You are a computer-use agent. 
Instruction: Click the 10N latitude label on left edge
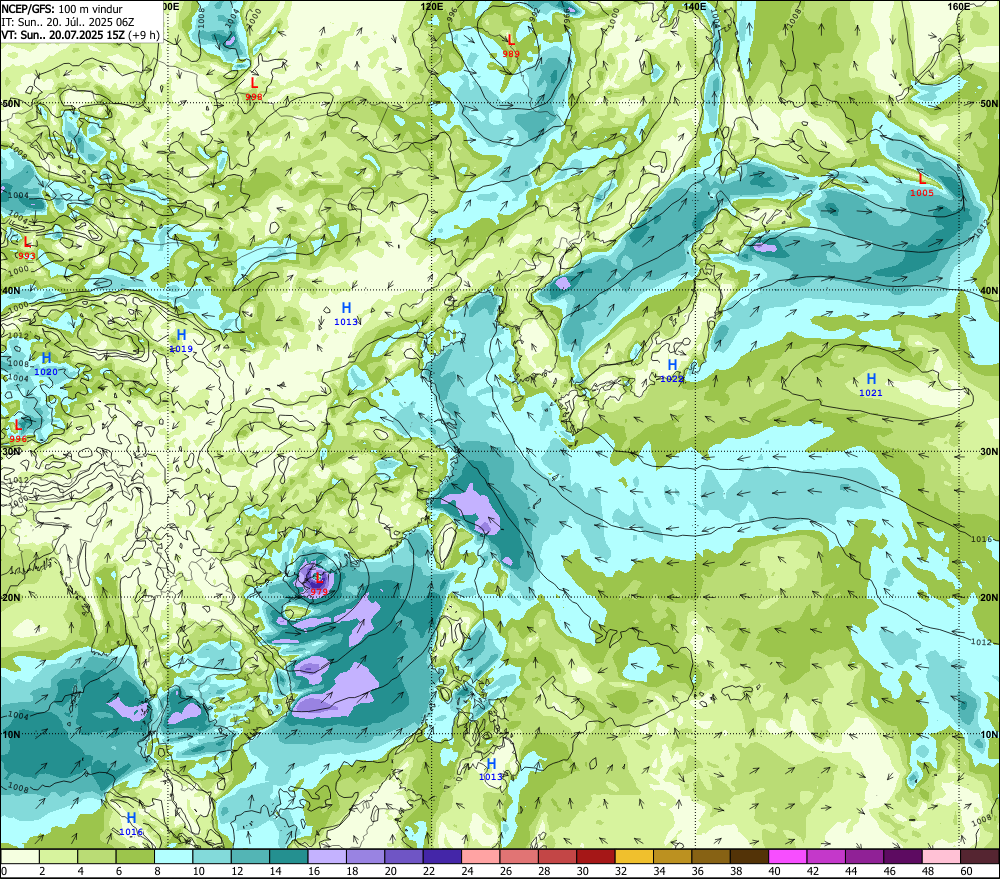(x=11, y=734)
